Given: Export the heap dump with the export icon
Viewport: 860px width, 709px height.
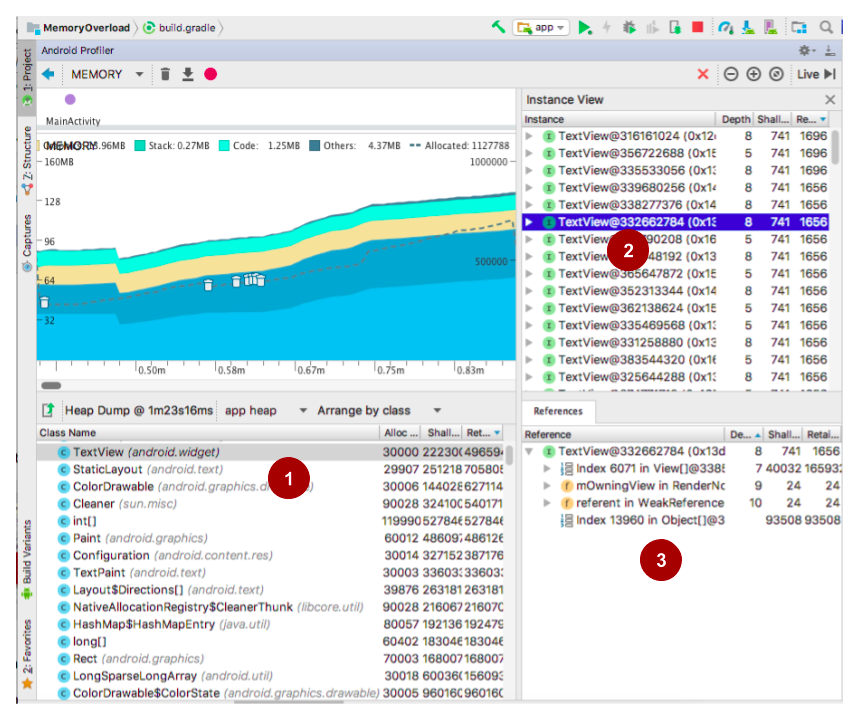Looking at the screenshot, I should click(x=49, y=410).
